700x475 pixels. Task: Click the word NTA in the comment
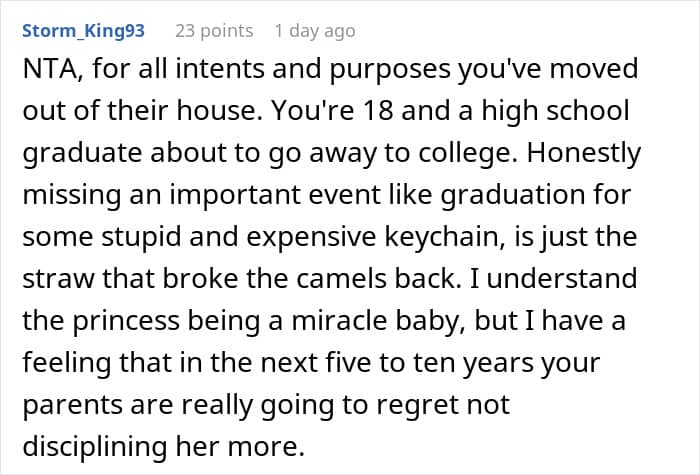pyautogui.click(x=52, y=69)
